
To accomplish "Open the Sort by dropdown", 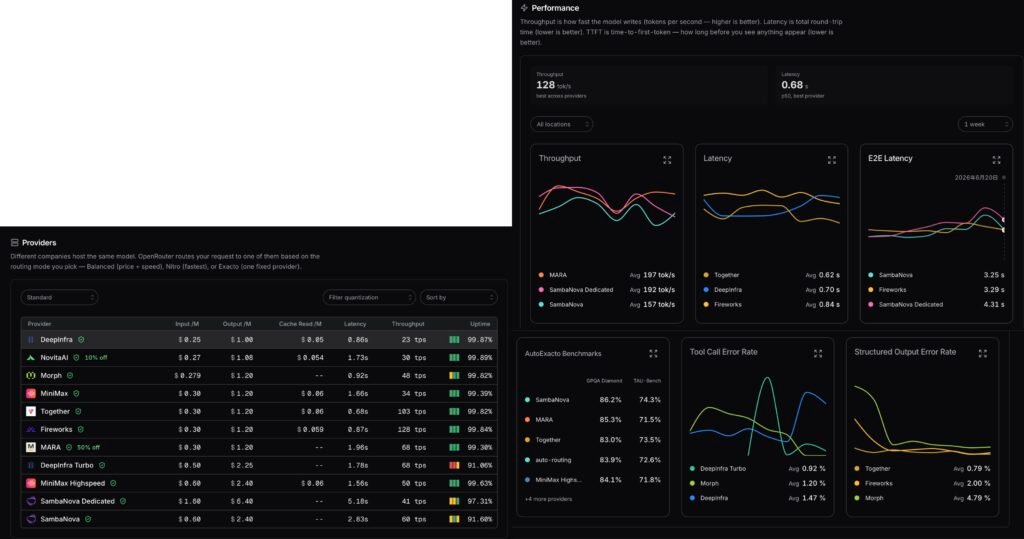I will click(x=458, y=297).
